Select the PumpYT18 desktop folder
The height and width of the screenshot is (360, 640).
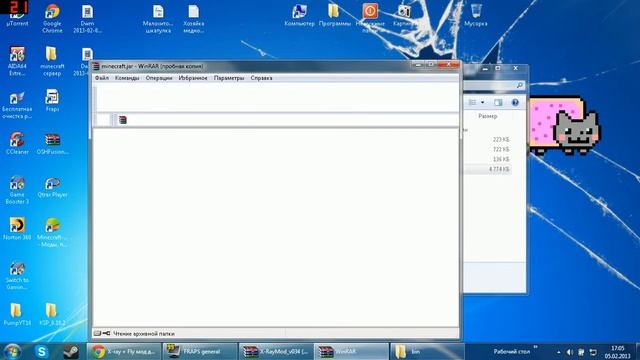17,314
